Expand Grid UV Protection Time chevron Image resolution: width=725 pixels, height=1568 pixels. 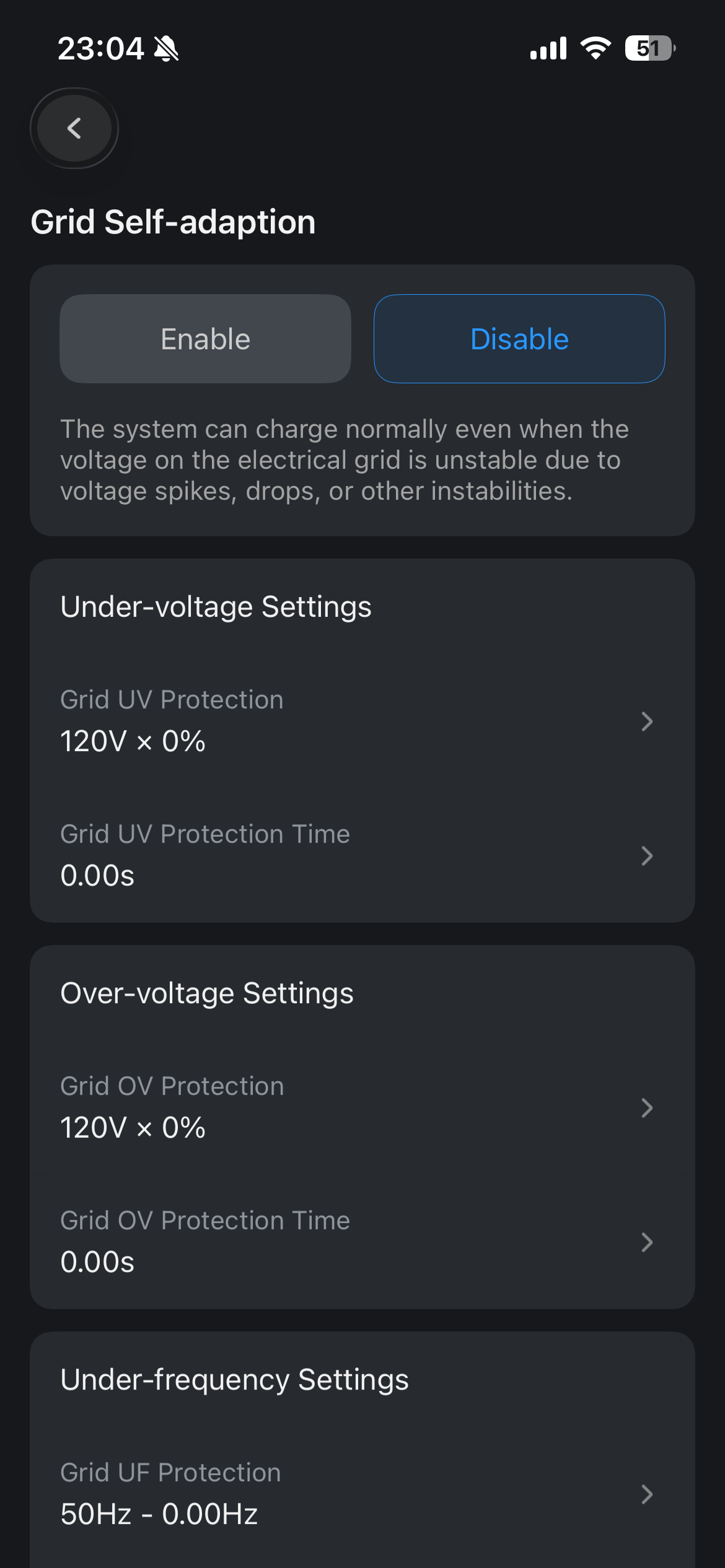(x=647, y=856)
